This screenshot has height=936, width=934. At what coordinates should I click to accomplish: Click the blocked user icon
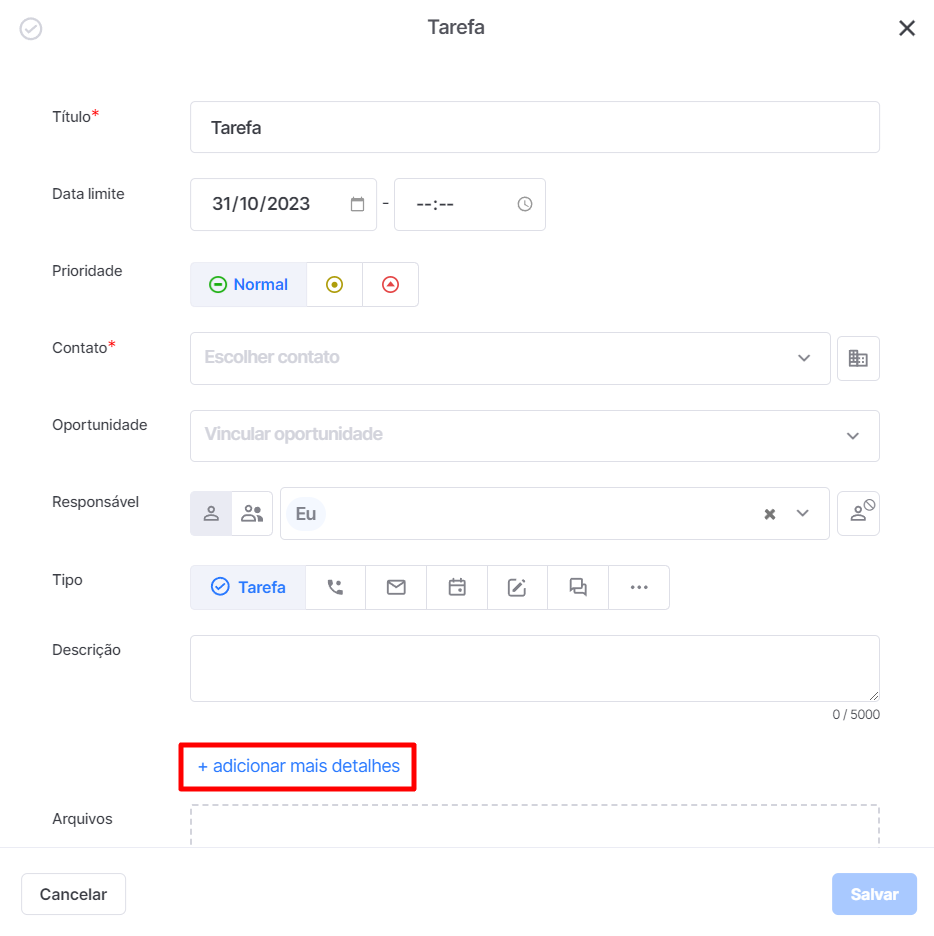click(858, 513)
